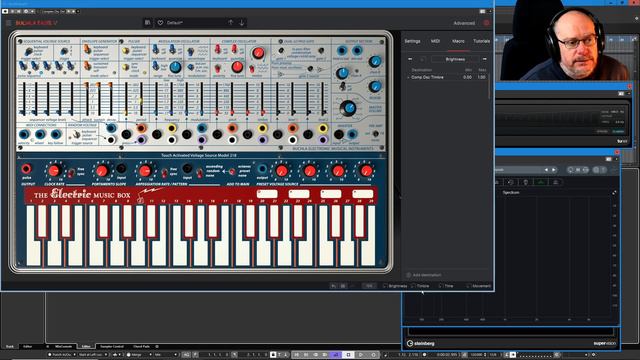Click the clock rate red knob
Screen dimensions: 640x360
coord(54,171)
